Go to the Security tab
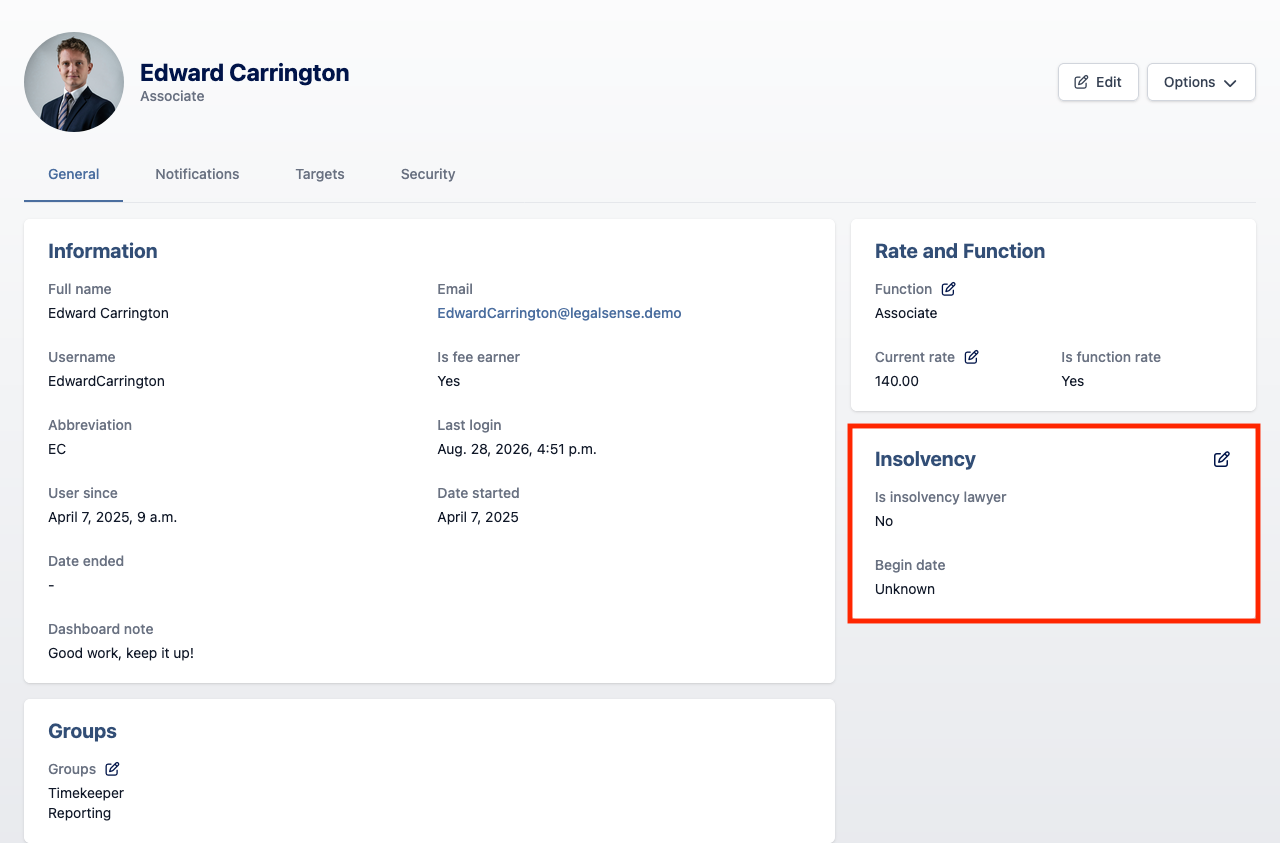 [x=428, y=174]
